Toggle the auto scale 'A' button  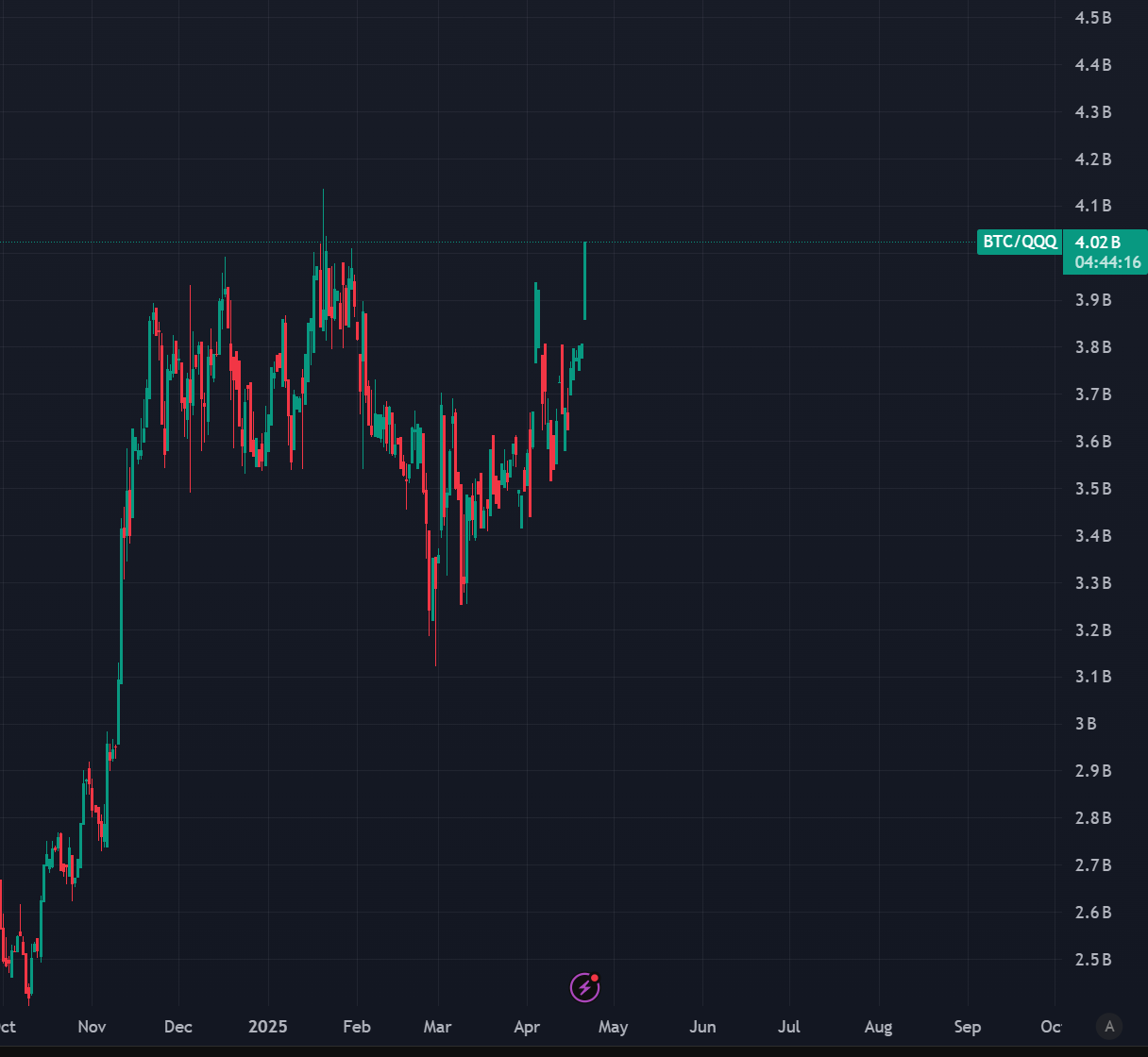pos(1109,1026)
